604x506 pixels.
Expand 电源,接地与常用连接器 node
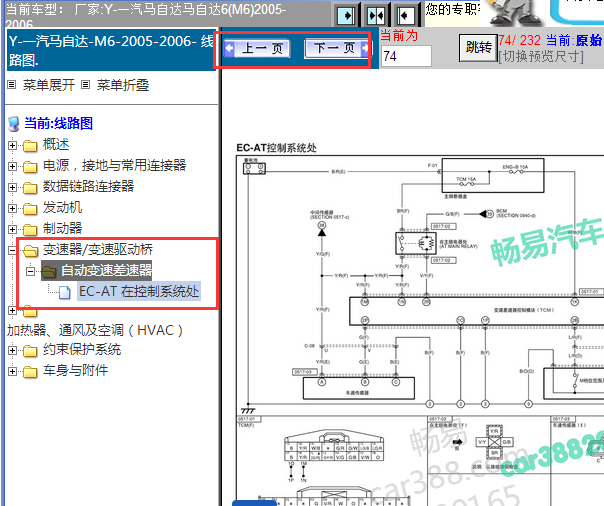(12, 166)
